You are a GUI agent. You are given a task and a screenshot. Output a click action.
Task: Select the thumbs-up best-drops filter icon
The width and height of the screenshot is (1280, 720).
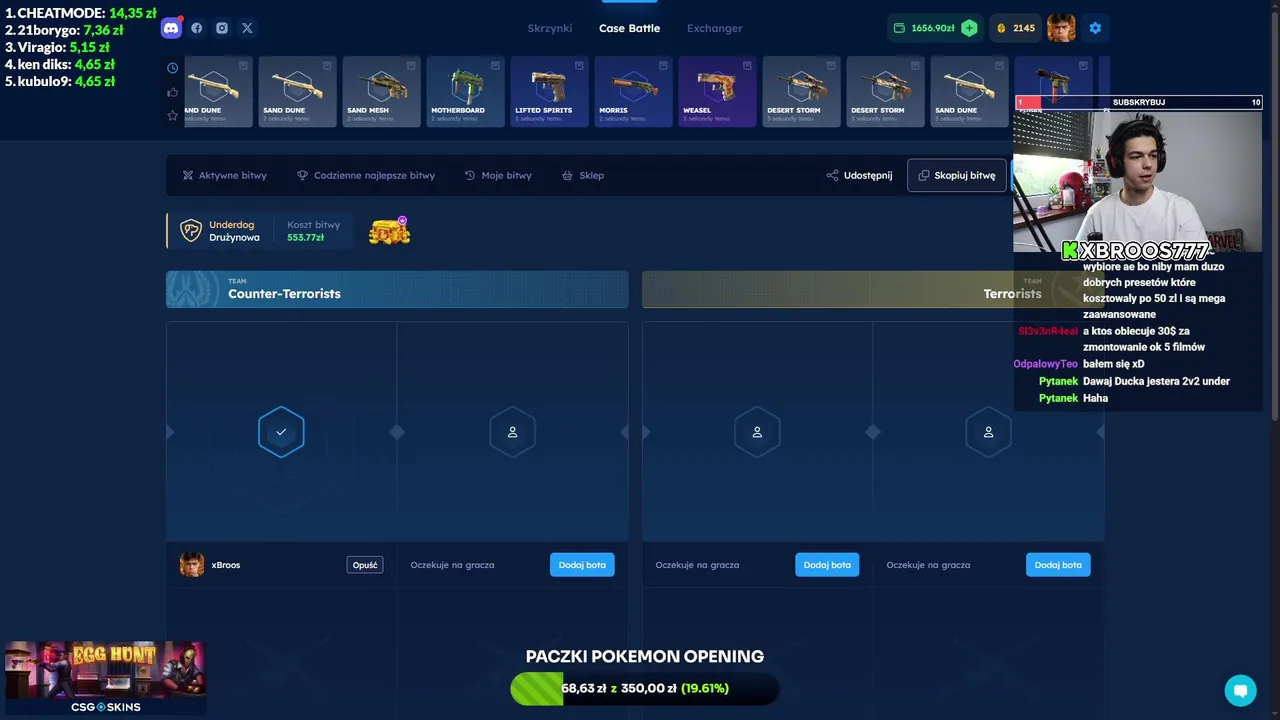[x=172, y=92]
